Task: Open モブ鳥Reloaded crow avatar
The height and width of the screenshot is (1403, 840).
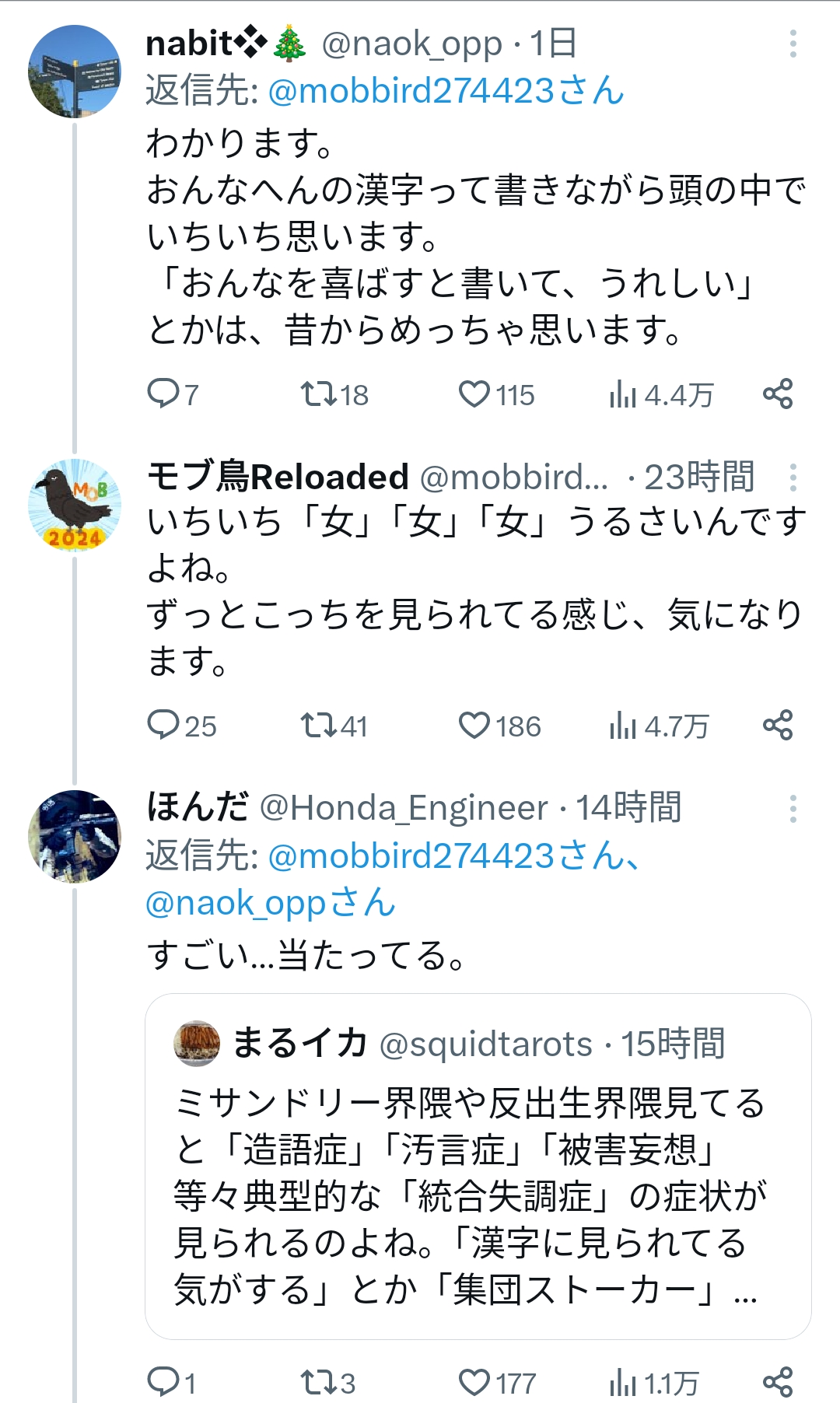Action: tap(75, 505)
